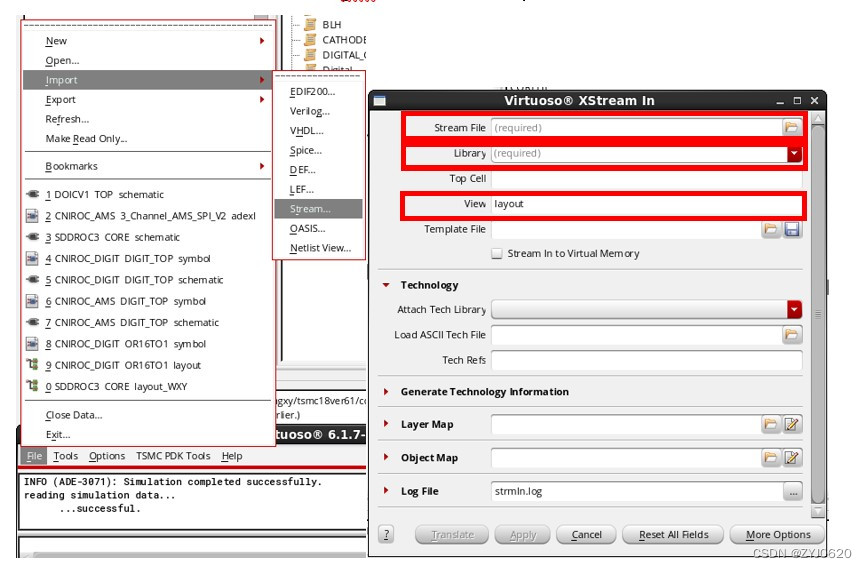
Task: Browse for Object Map file folder icon
Action: pyautogui.click(x=770, y=457)
